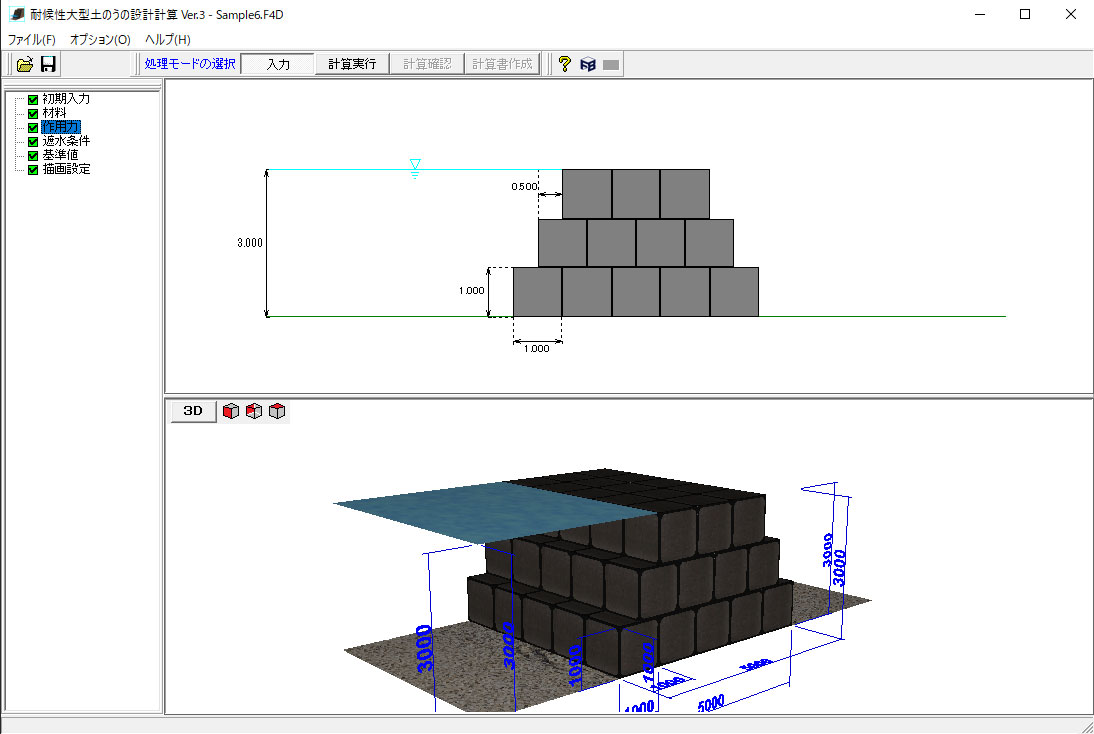Open help with the yellow question mark icon
Viewport: 1094px width, 734px height.
[x=565, y=64]
